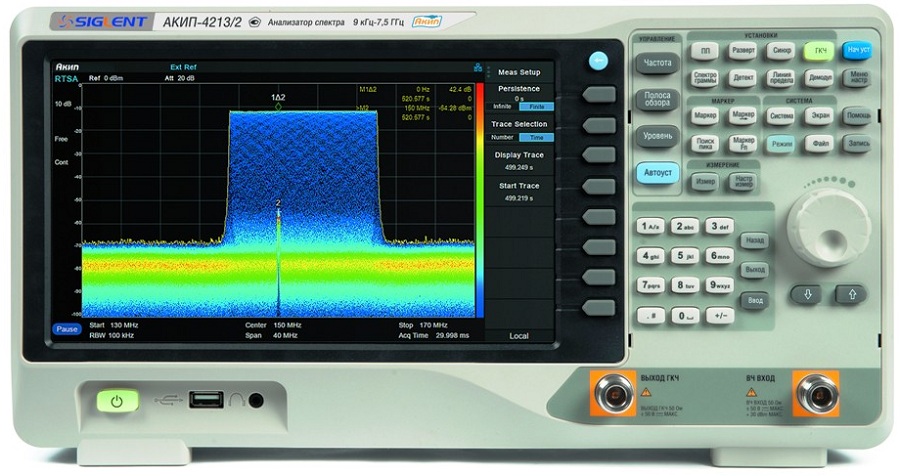The height and width of the screenshot is (476, 900).
Task: Click the headphone jack next to USB port
Action: click(x=256, y=400)
